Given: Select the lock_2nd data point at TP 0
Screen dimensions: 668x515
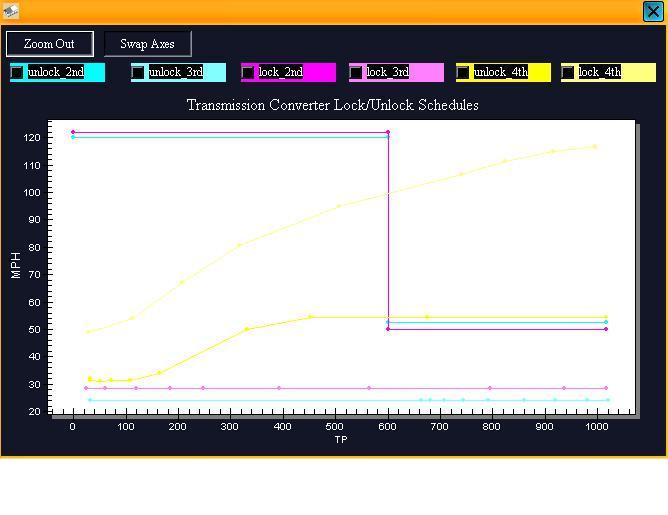Looking at the screenshot, I should tap(73, 132).
